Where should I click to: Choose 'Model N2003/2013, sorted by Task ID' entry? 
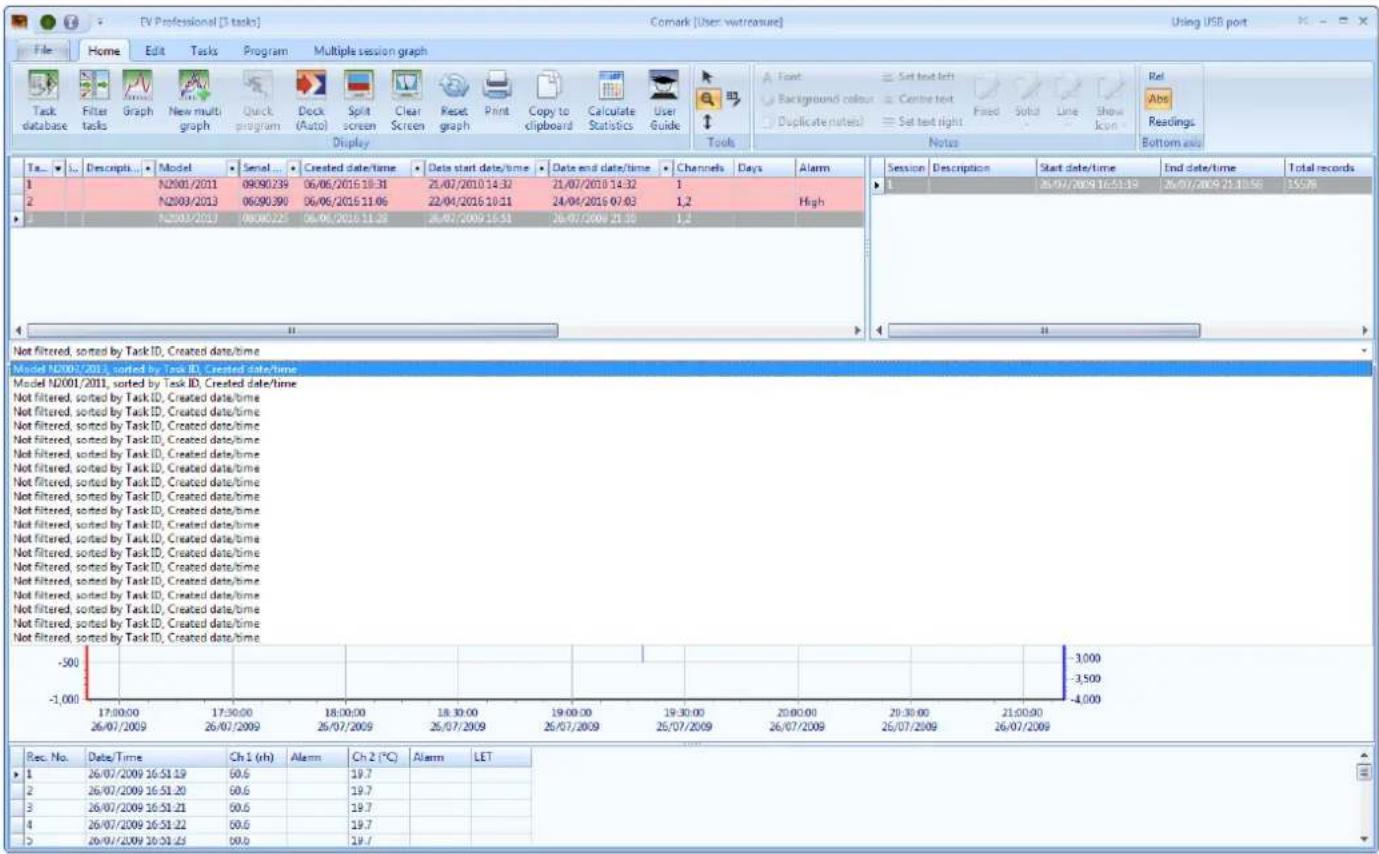tap(690, 369)
